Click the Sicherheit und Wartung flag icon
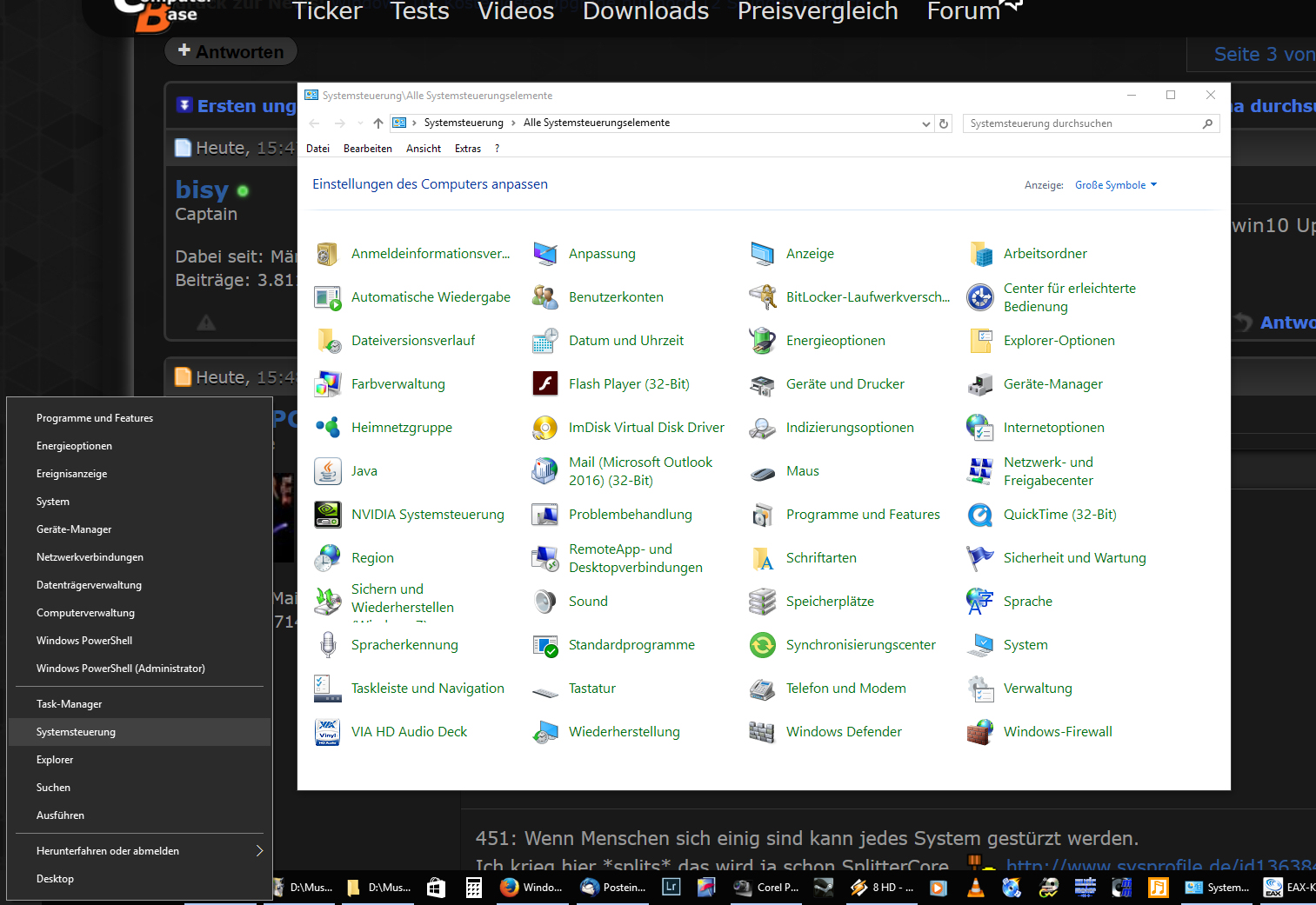 pos(980,558)
